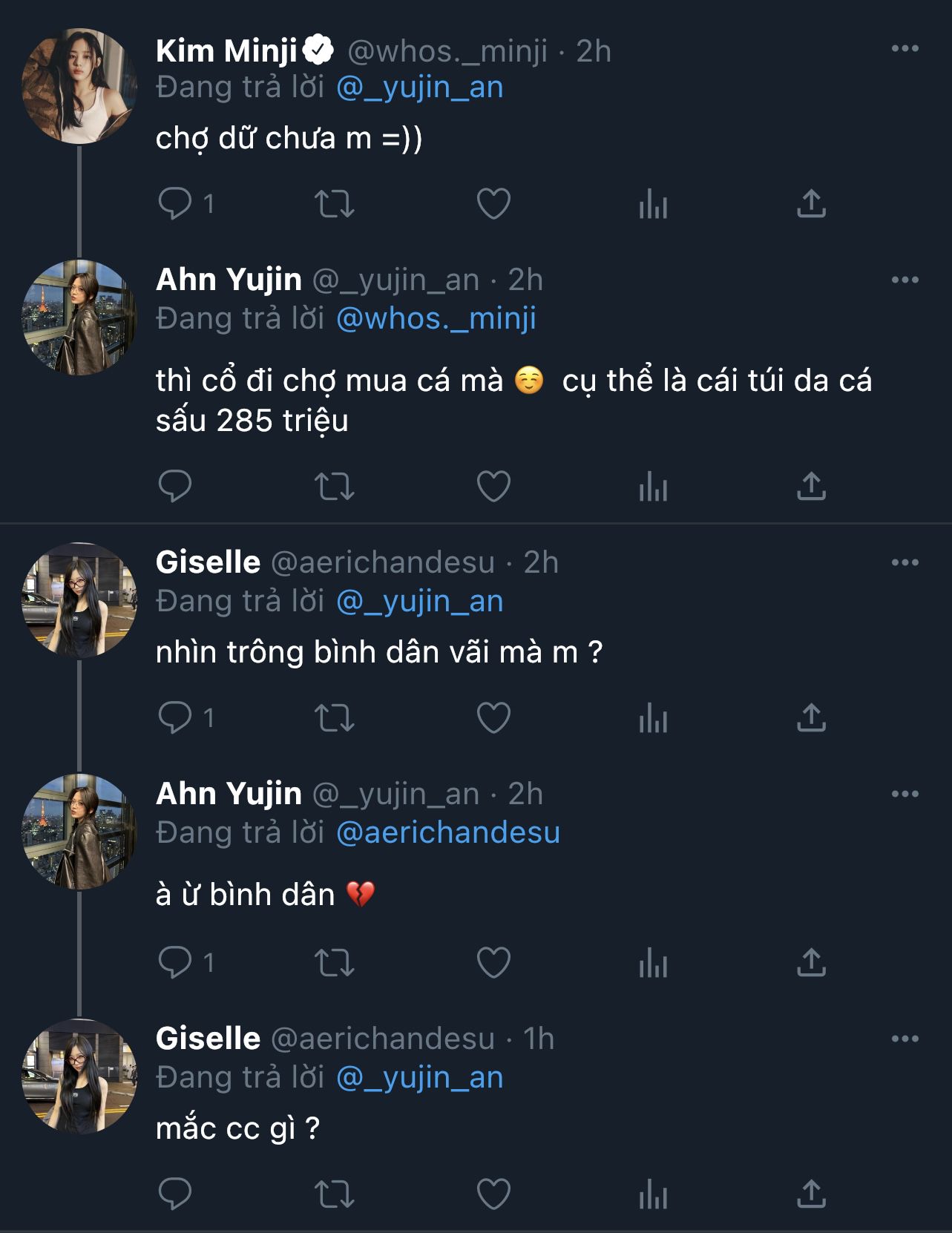
Task: Open more options on Giselle's last tweet
Action: (x=905, y=1039)
